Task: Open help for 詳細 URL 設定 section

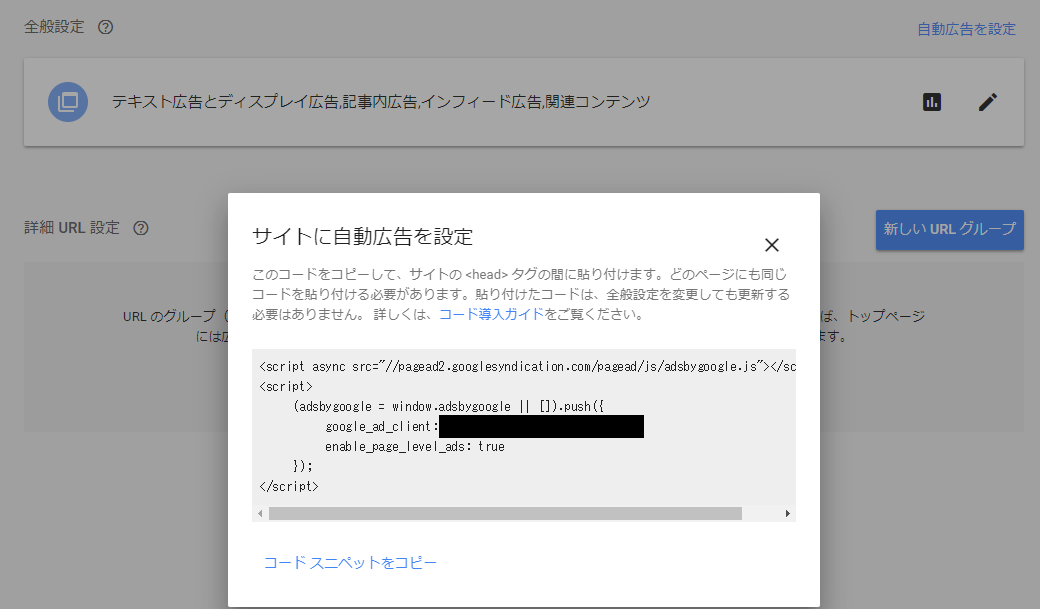Action: pos(141,228)
